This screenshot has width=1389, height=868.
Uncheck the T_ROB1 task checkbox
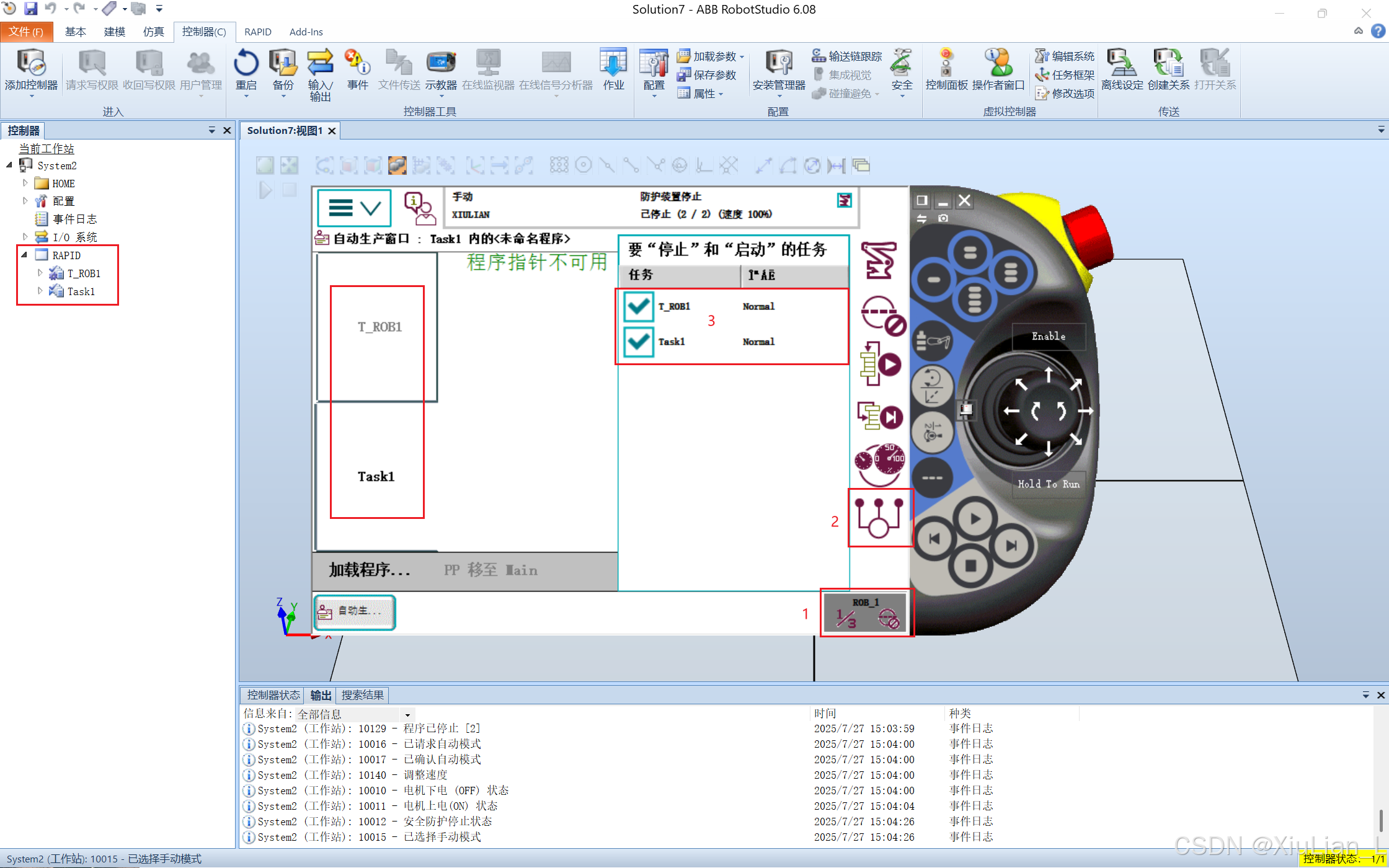639,306
